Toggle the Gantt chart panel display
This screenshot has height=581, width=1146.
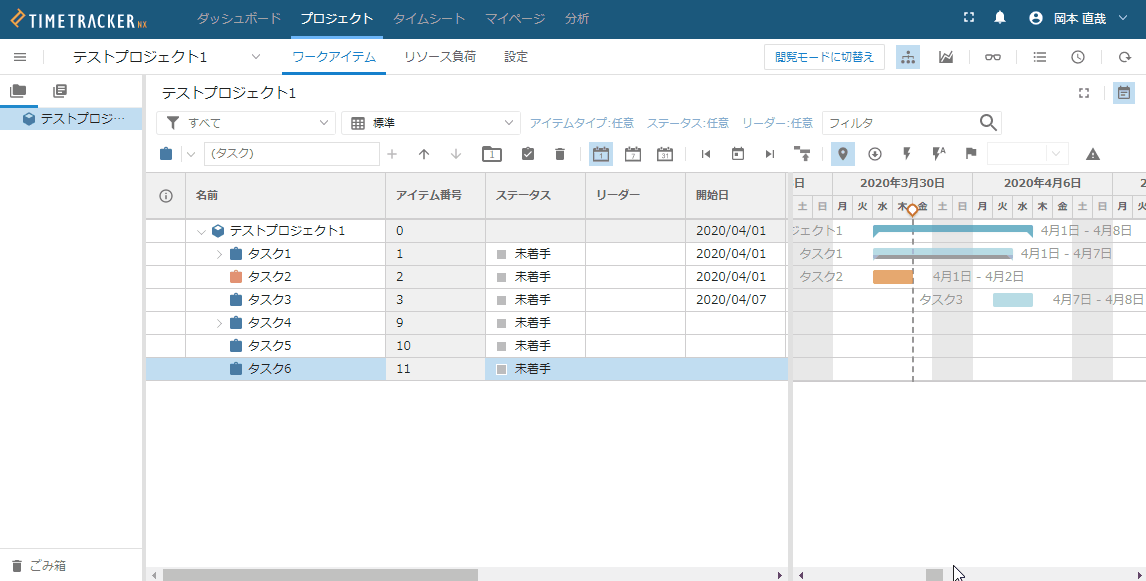[1124, 93]
